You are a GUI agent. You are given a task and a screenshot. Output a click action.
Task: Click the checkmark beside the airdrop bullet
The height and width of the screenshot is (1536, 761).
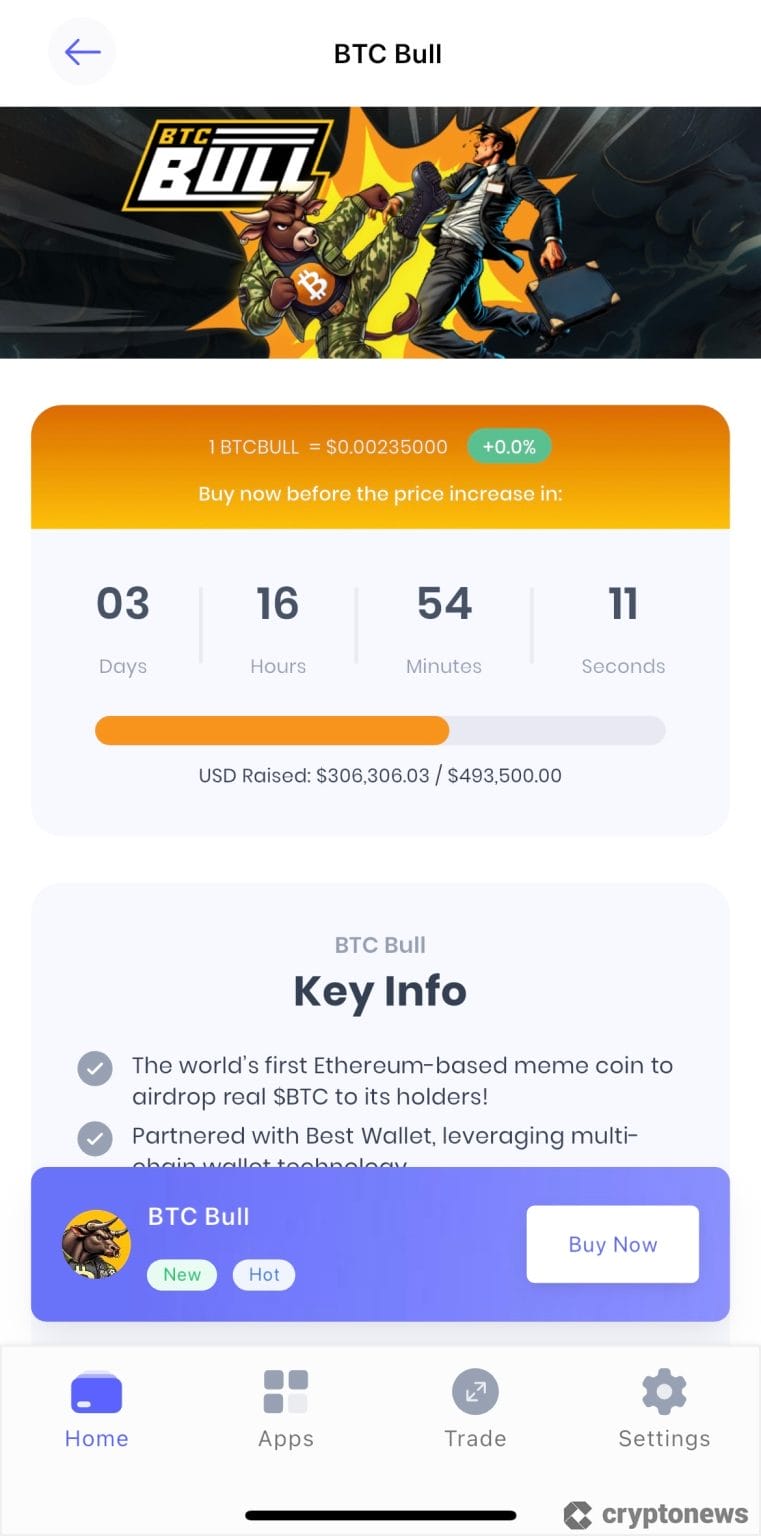coord(94,1068)
